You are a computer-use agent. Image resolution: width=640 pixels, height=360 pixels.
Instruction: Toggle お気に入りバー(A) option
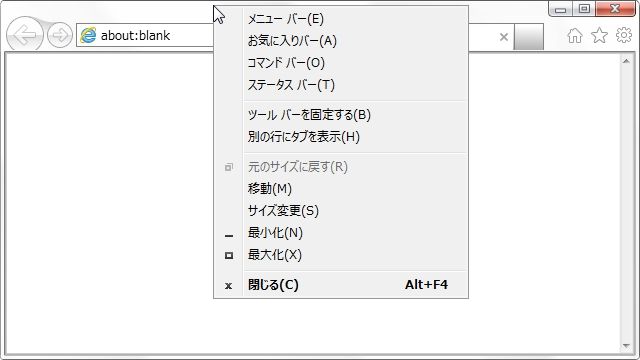click(341, 41)
